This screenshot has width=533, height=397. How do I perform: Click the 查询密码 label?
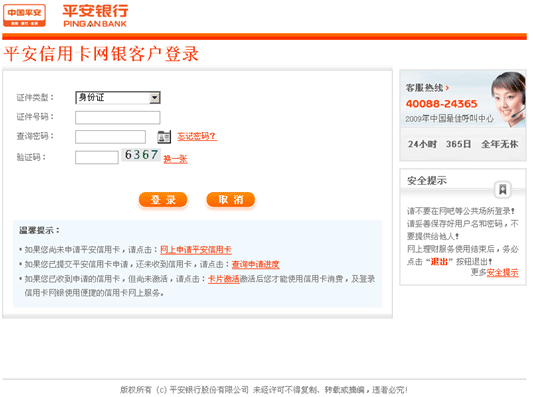35,136
